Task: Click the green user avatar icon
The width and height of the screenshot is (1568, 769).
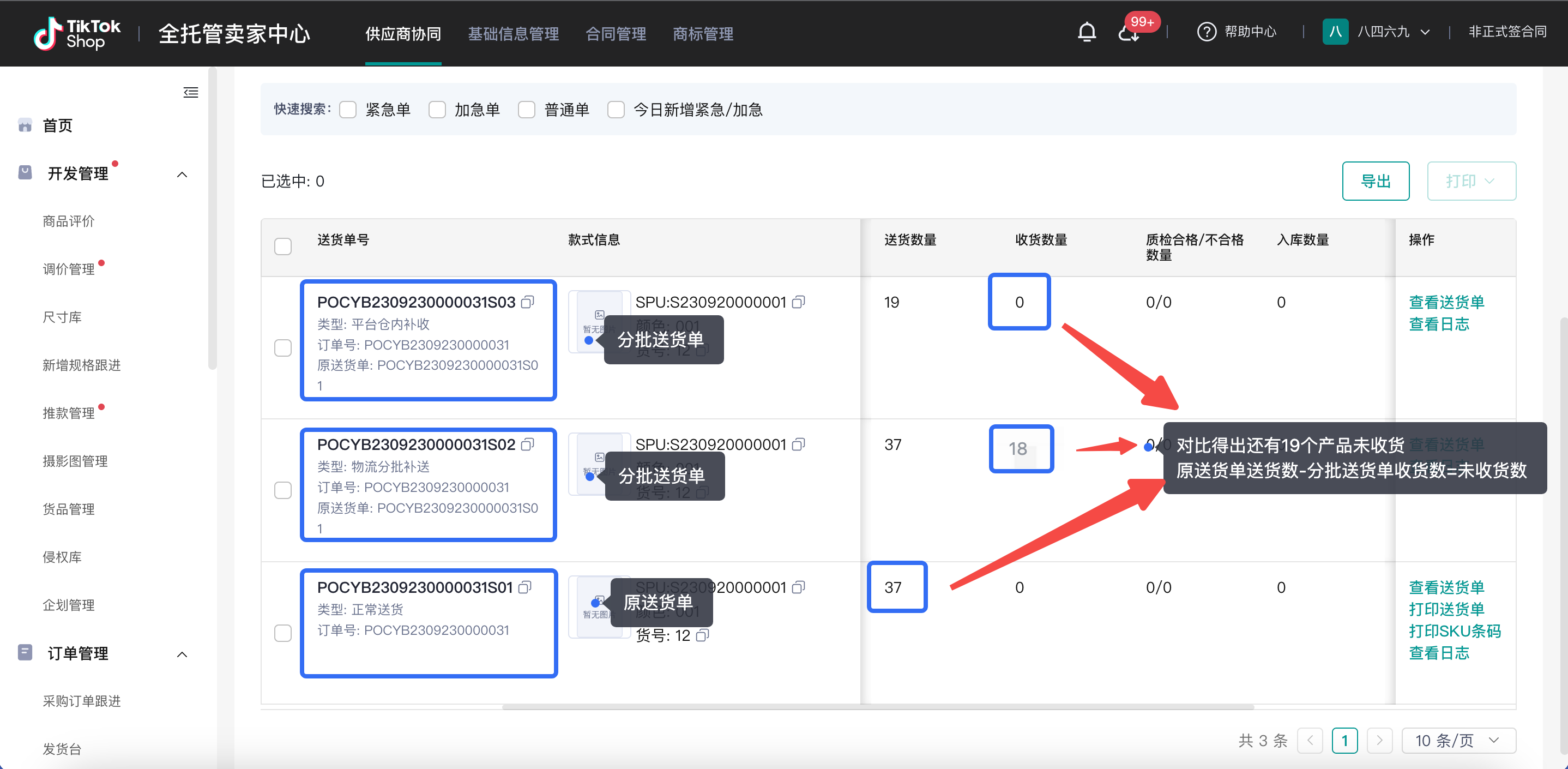Action: [x=1335, y=32]
